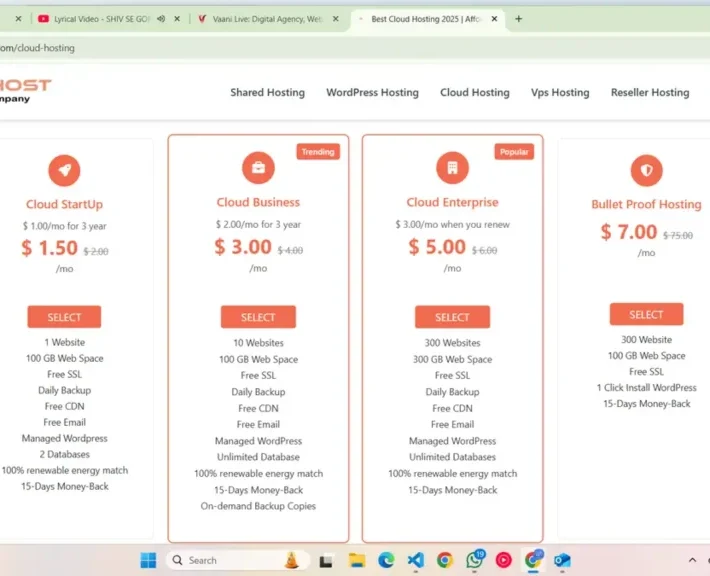710x576 pixels.
Task: Open the Windows Start menu
Action: coord(148,560)
